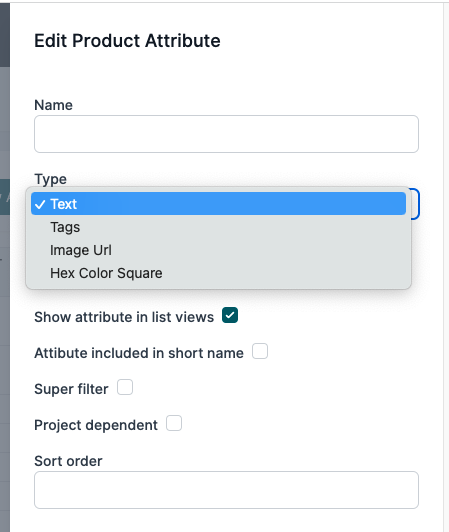The image size is (449, 532).
Task: Click the Super filter label text
Action: click(x=71, y=389)
